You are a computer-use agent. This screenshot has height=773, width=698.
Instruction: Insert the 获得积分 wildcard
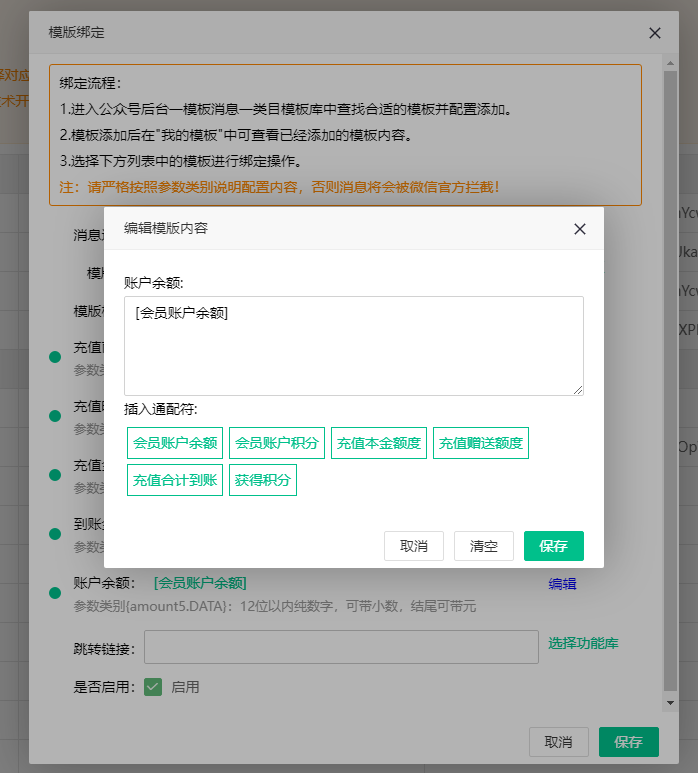coord(263,480)
